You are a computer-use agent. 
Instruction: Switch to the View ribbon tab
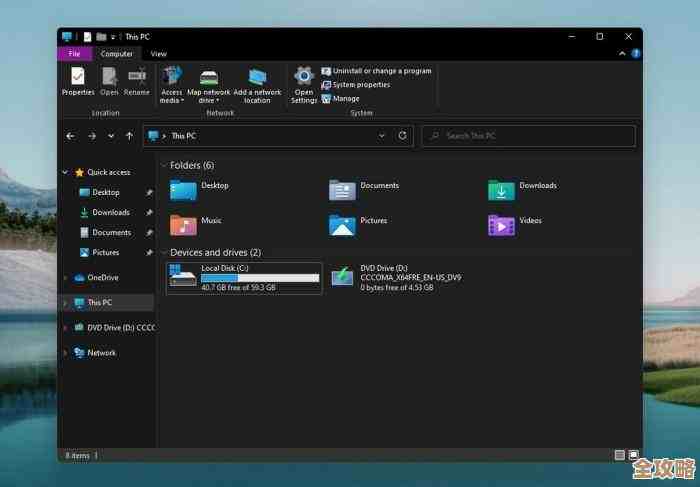[158, 54]
